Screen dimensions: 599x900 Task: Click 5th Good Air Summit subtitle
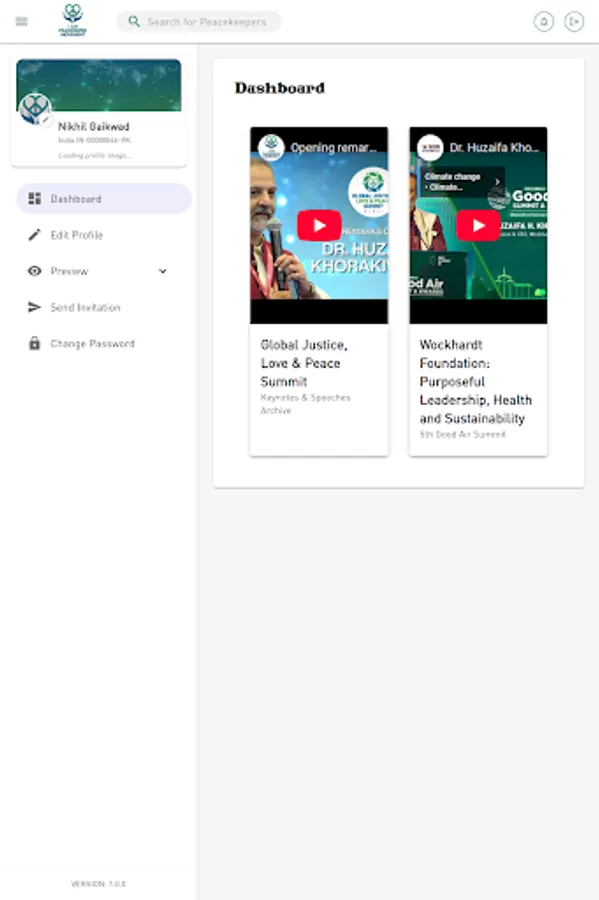(x=462, y=435)
